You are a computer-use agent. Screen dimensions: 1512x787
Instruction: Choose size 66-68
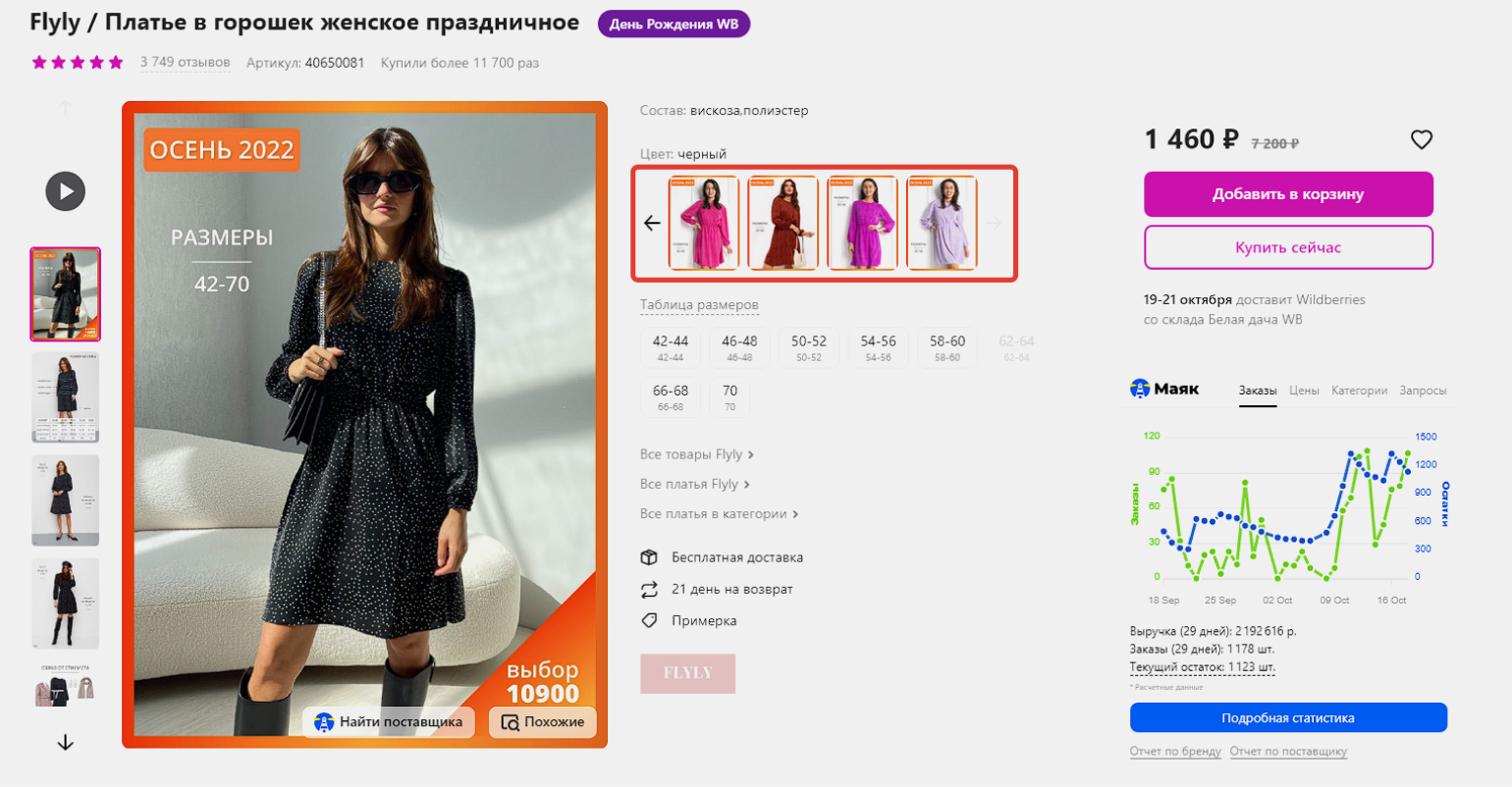pos(671,396)
